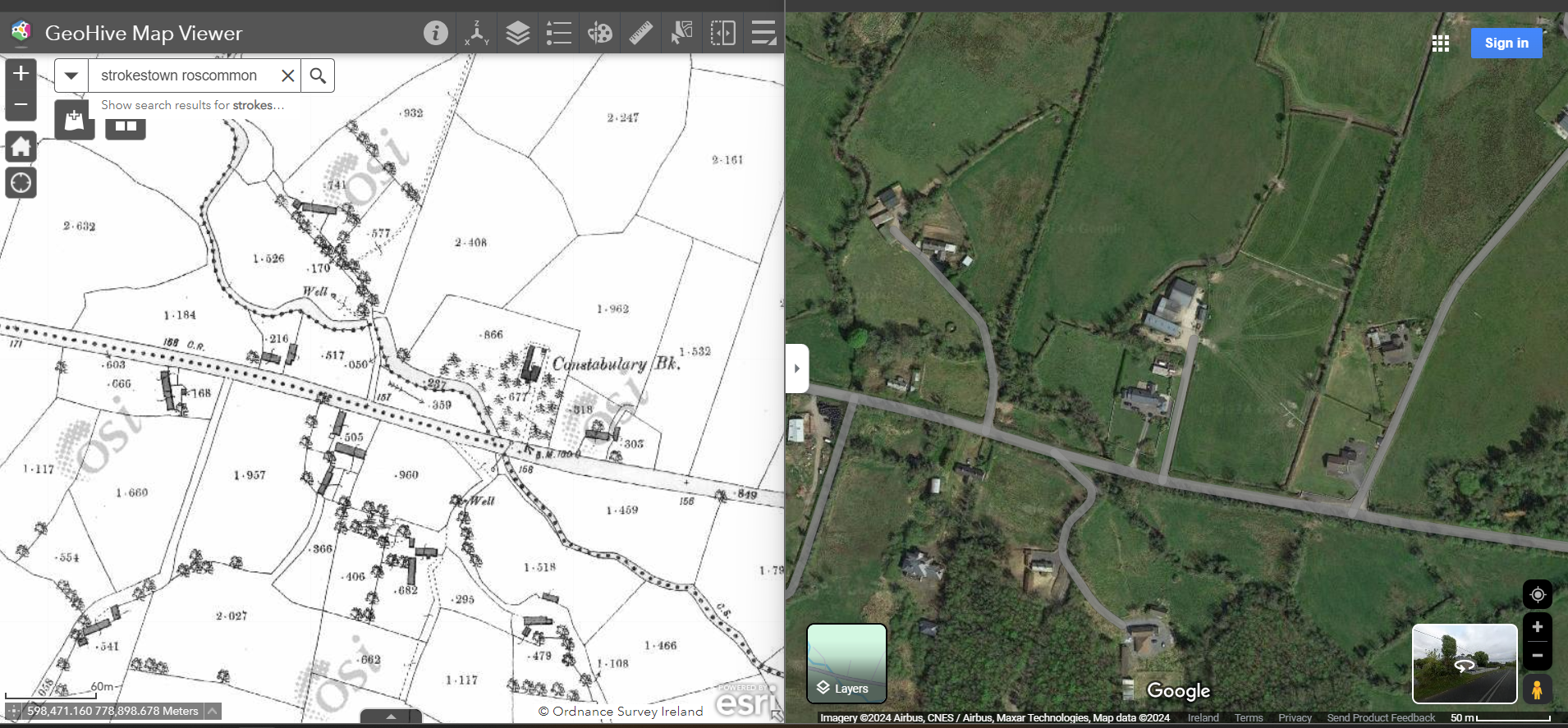Go to GeoHive default home extent
This screenshot has width=1568, height=728.
coord(21,147)
